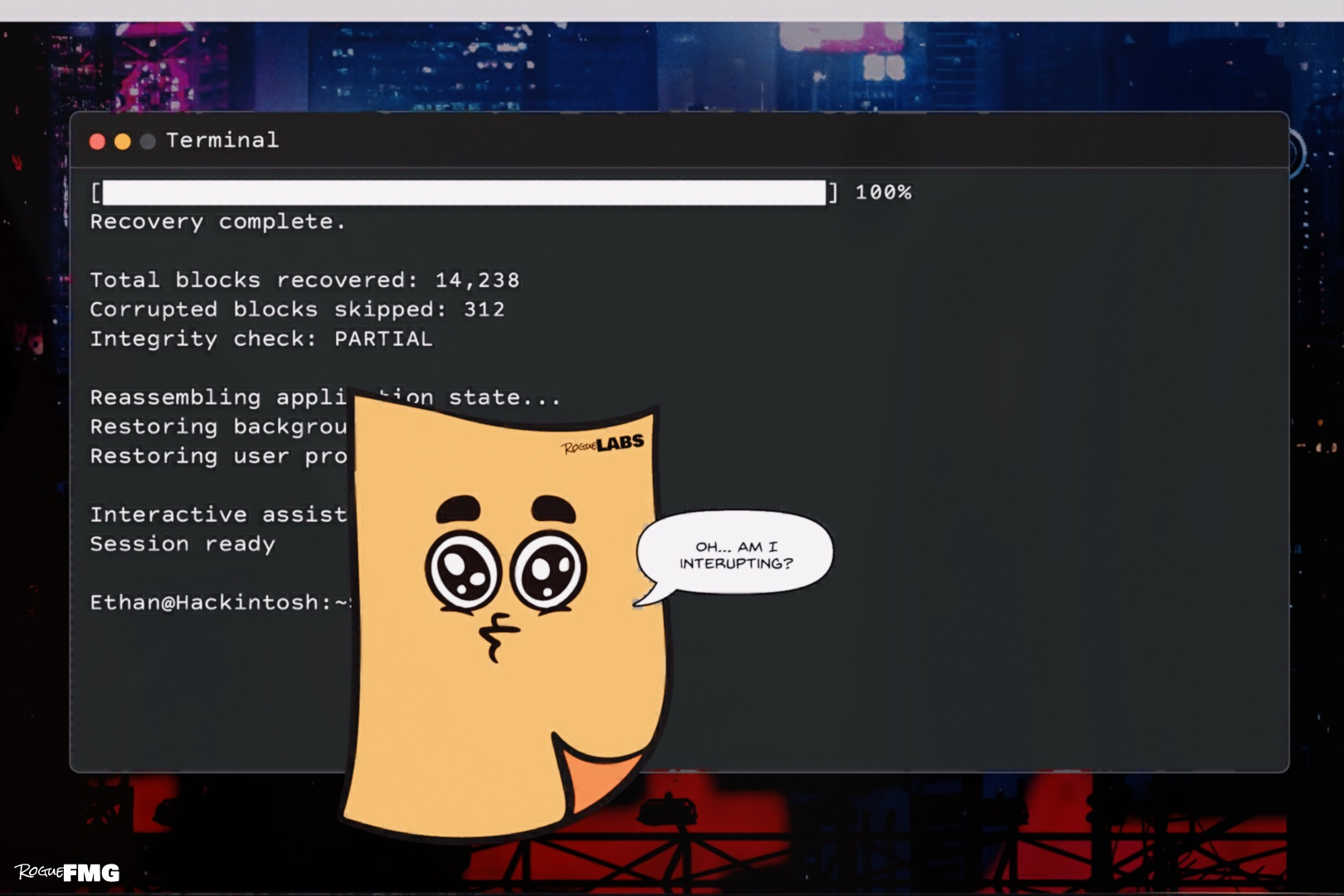Click the 'Restoring user pro' output line
1344x896 pixels.
[219, 456]
